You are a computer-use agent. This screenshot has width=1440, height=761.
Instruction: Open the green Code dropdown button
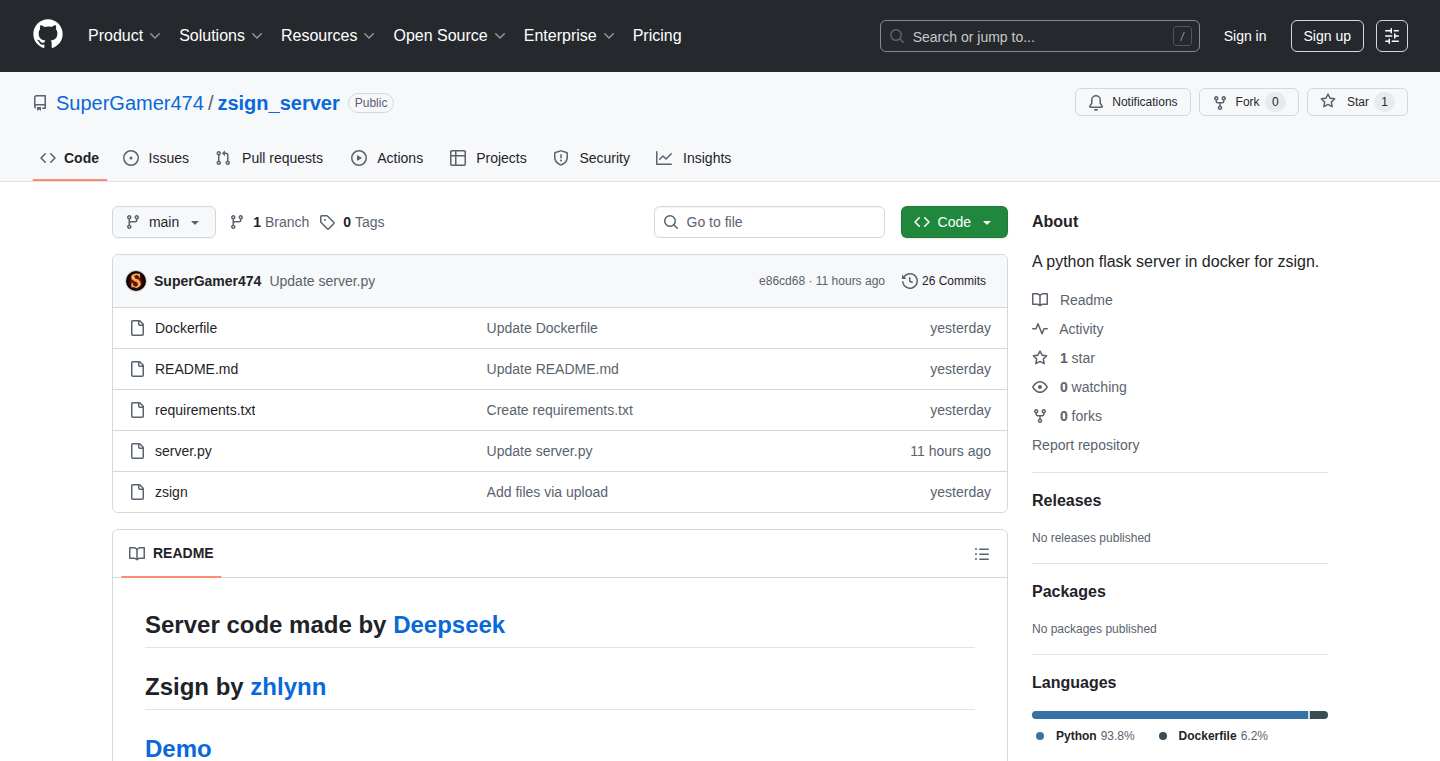(x=954, y=222)
